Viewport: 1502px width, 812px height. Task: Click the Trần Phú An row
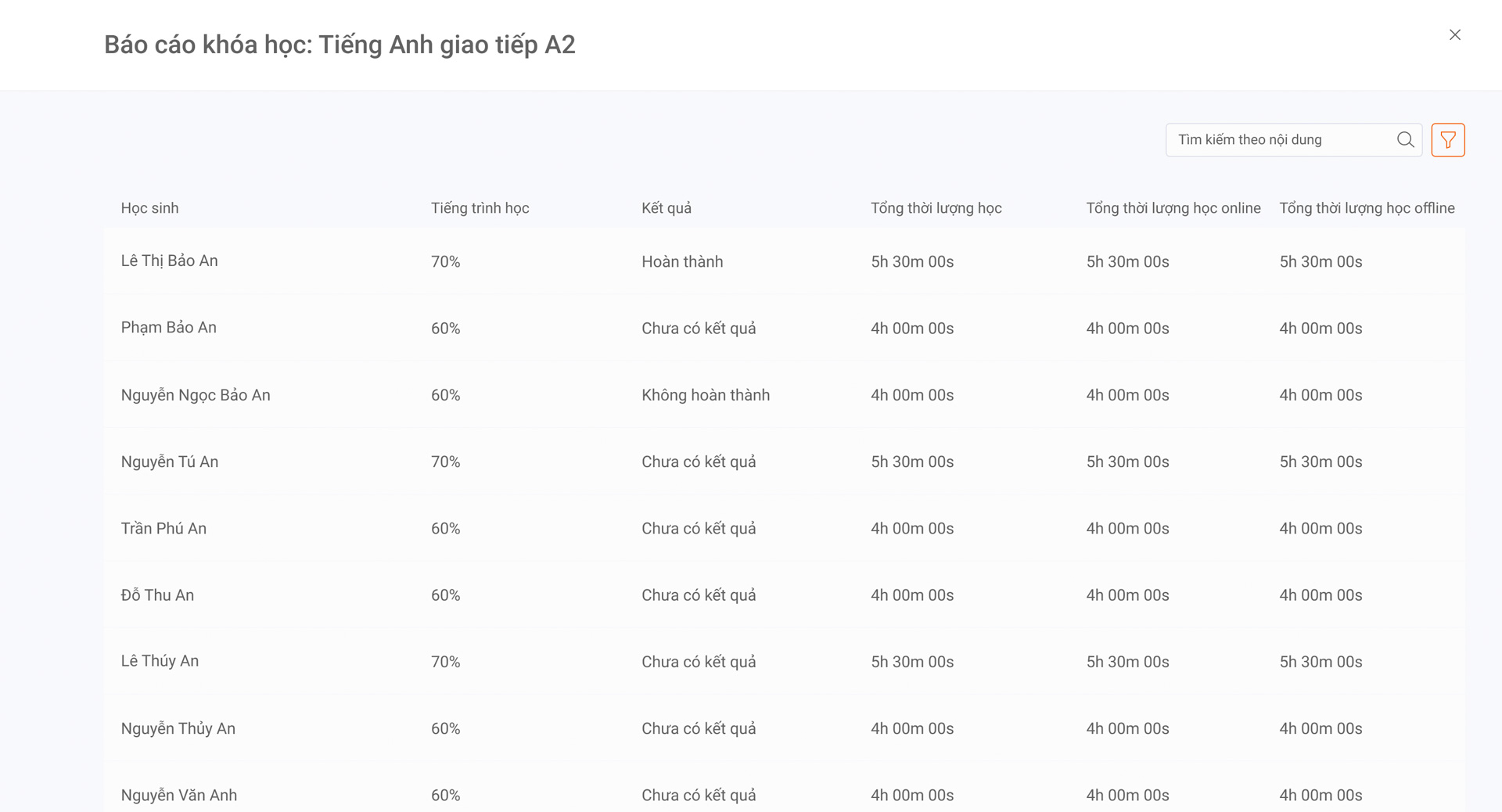pos(163,529)
